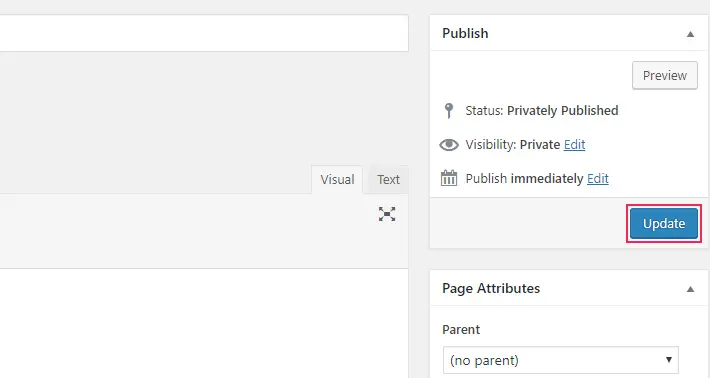The width and height of the screenshot is (710, 378).
Task: Switch to the Visual editor tab
Action: tap(337, 180)
